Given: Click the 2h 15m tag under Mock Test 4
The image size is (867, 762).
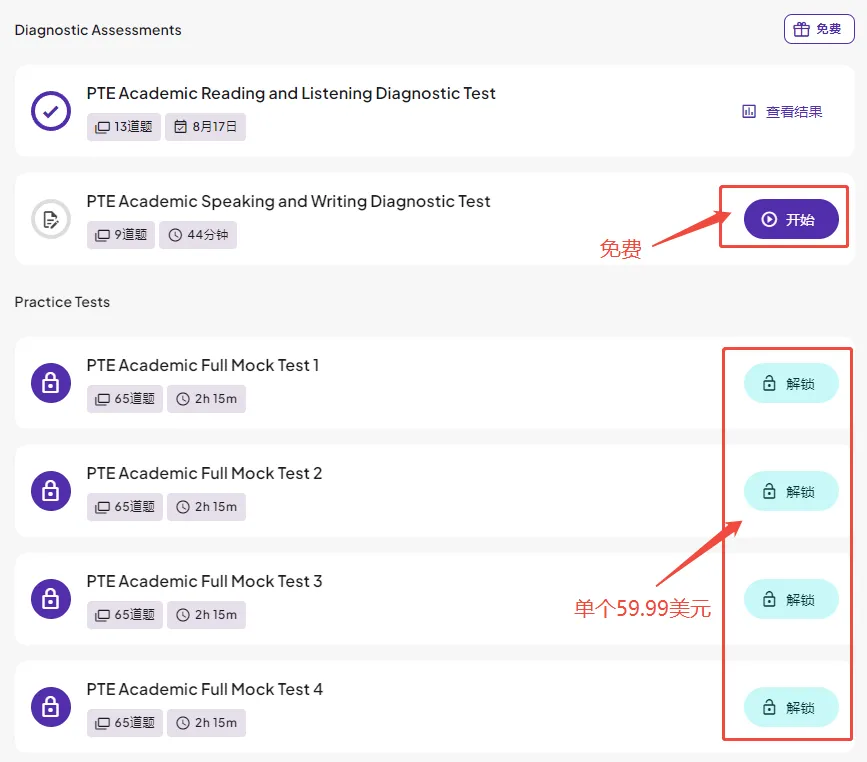Looking at the screenshot, I should click(206, 723).
